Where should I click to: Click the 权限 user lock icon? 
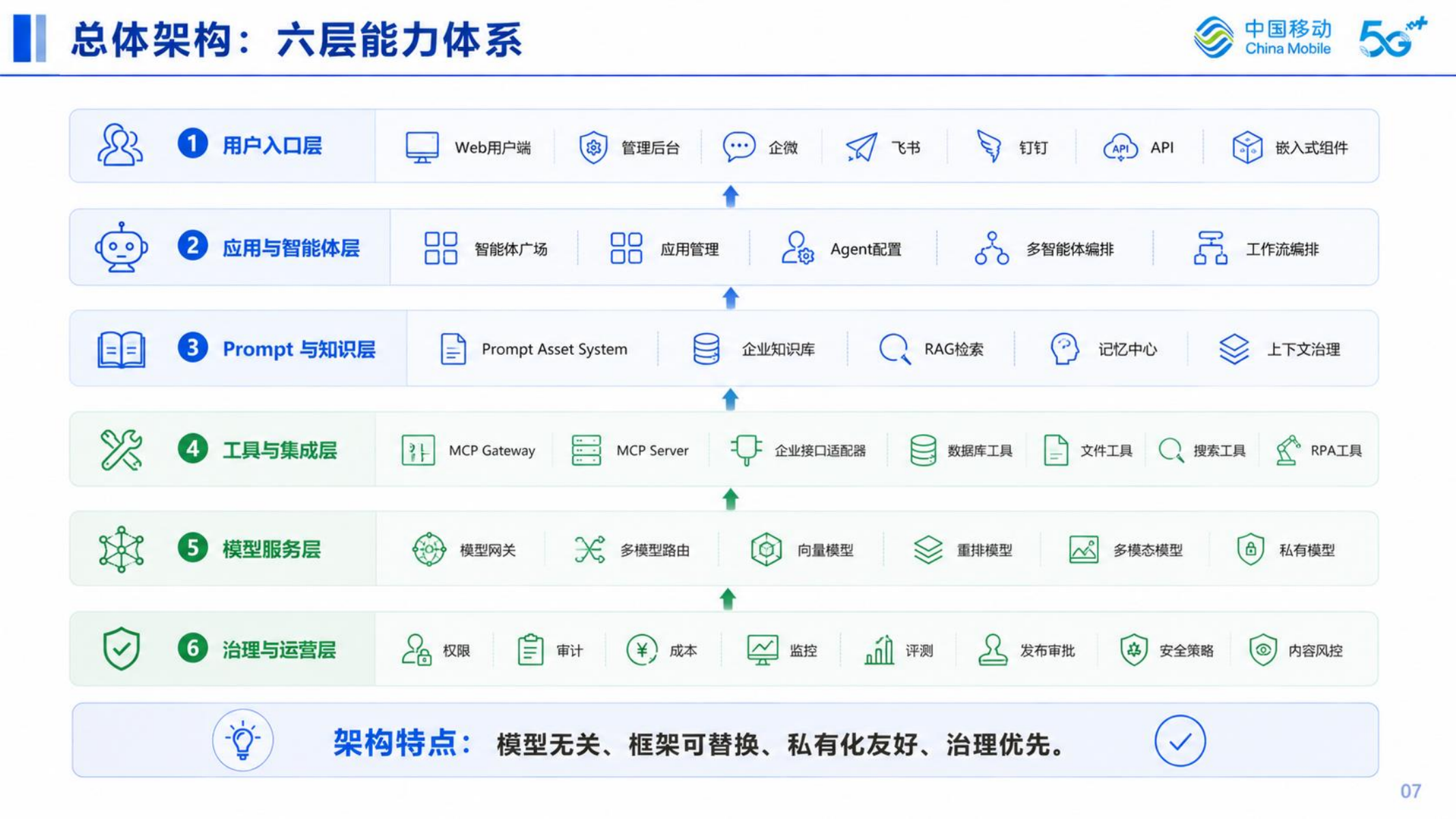click(416, 650)
